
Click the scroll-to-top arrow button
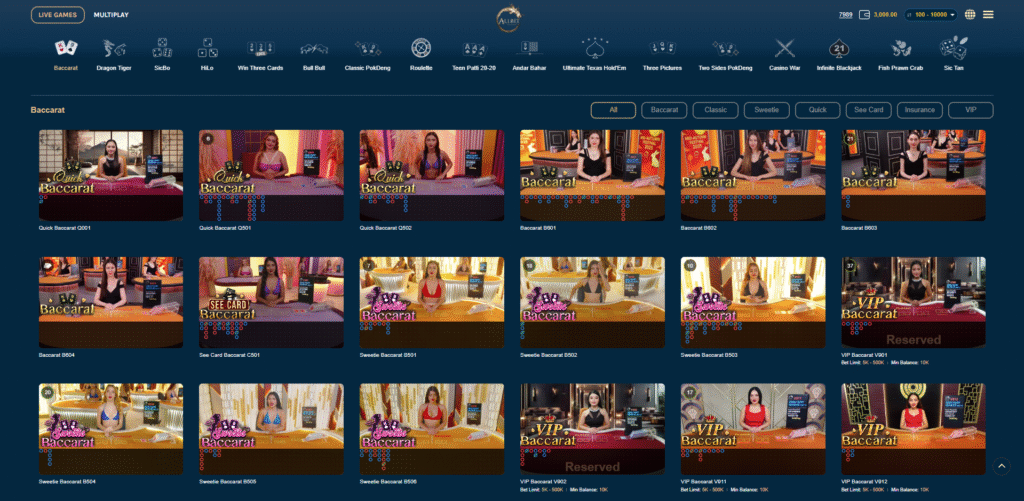1002,466
